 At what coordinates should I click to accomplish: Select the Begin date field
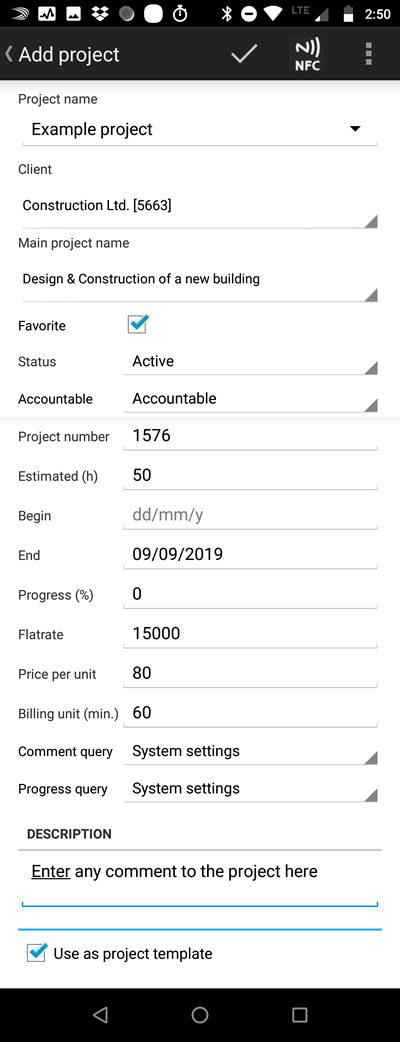point(250,516)
